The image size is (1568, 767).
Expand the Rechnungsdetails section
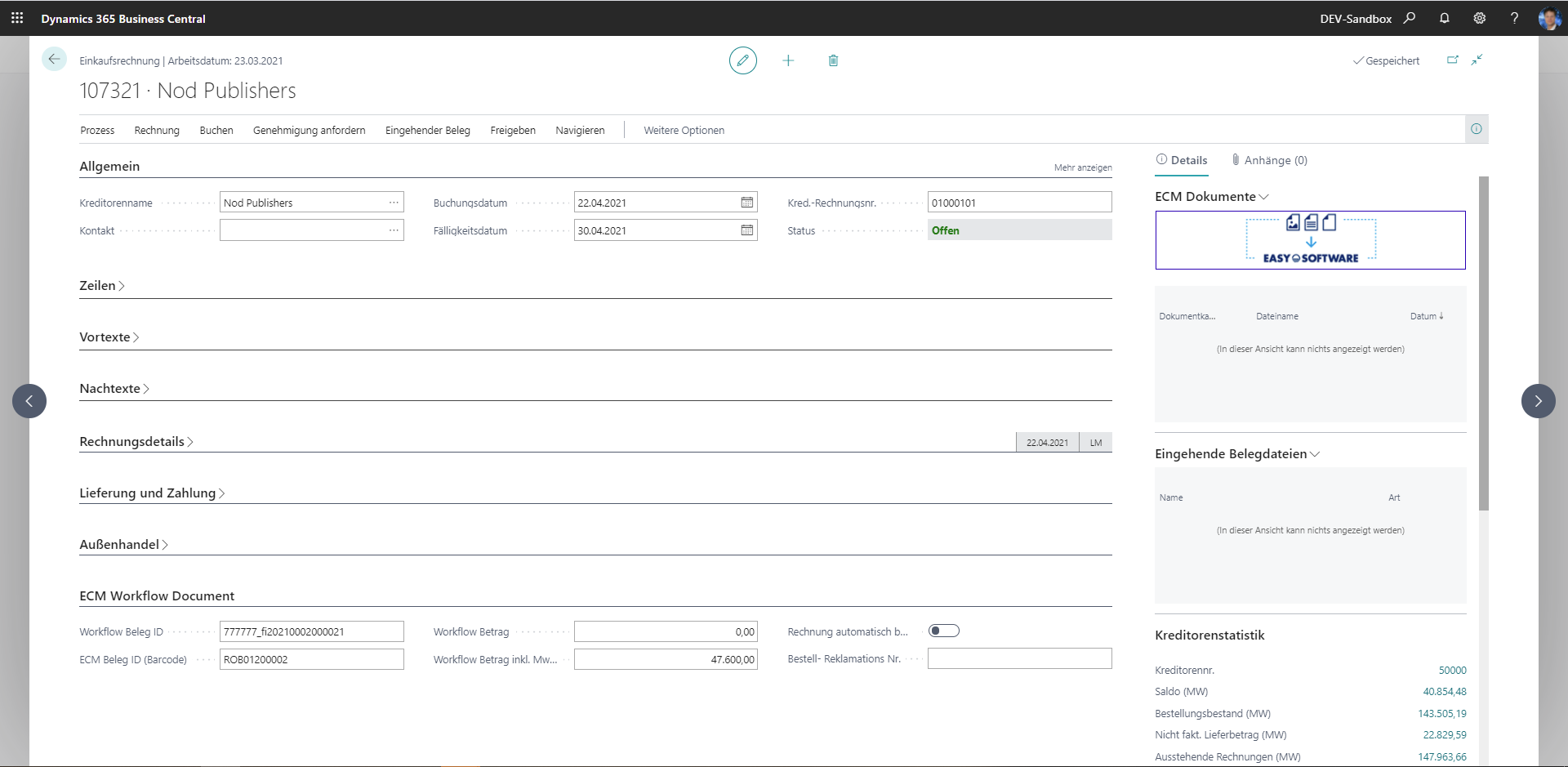click(136, 442)
